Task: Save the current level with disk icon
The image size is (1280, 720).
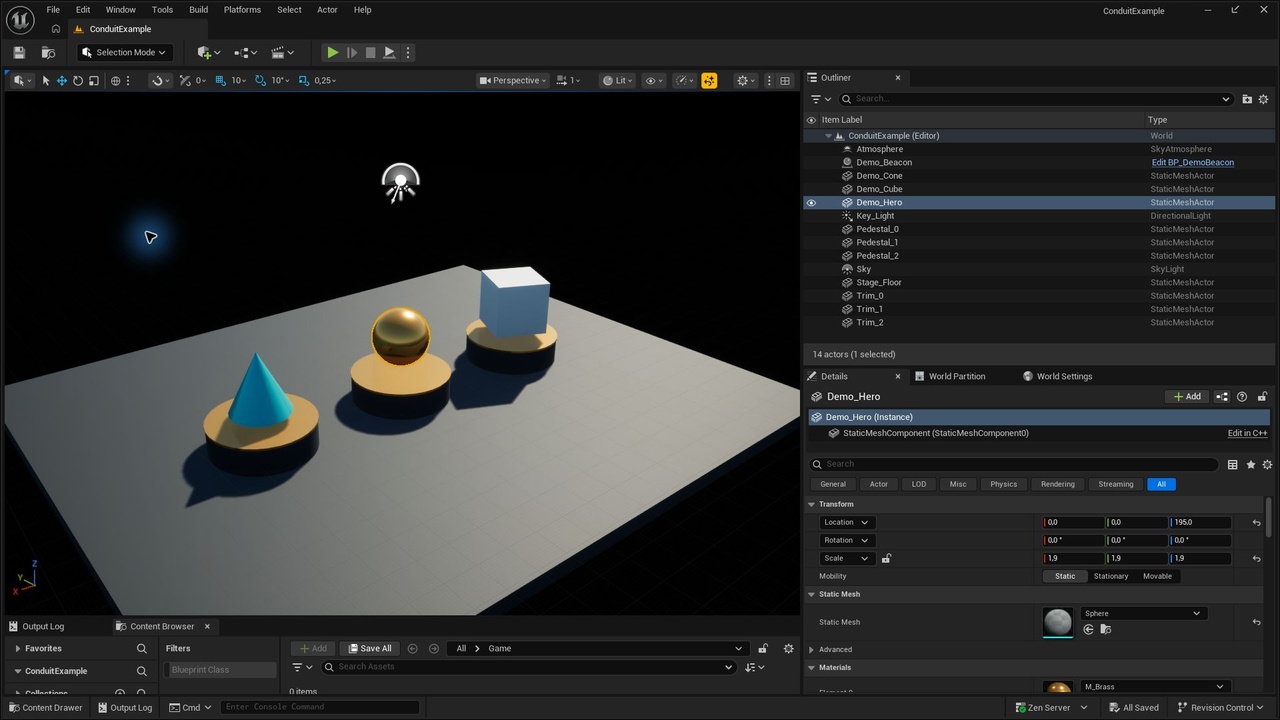Action: click(18, 52)
